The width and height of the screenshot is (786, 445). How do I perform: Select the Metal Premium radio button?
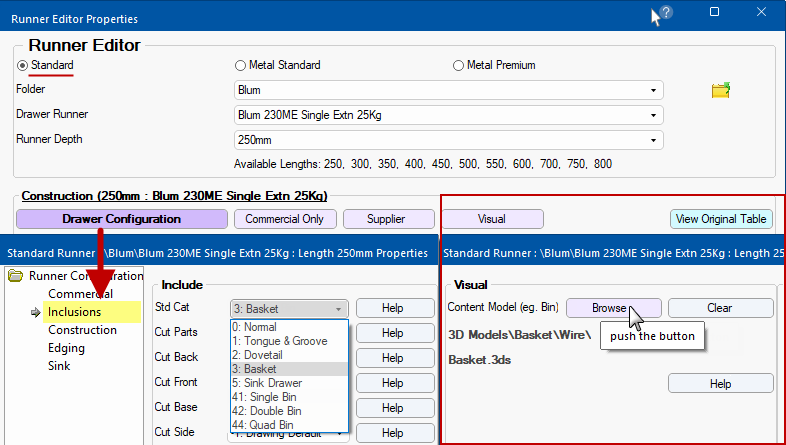point(458,66)
